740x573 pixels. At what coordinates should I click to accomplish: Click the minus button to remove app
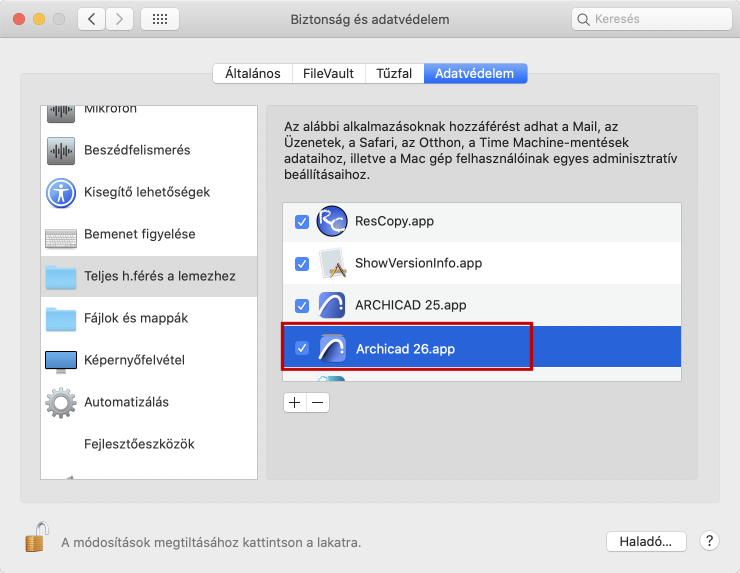point(318,403)
